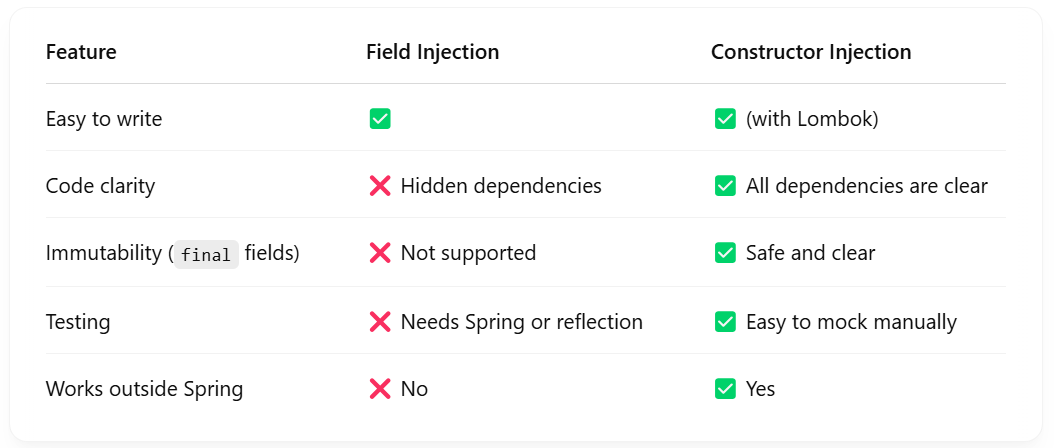
Task: Select the Code clarity row label
Action: click(100, 186)
